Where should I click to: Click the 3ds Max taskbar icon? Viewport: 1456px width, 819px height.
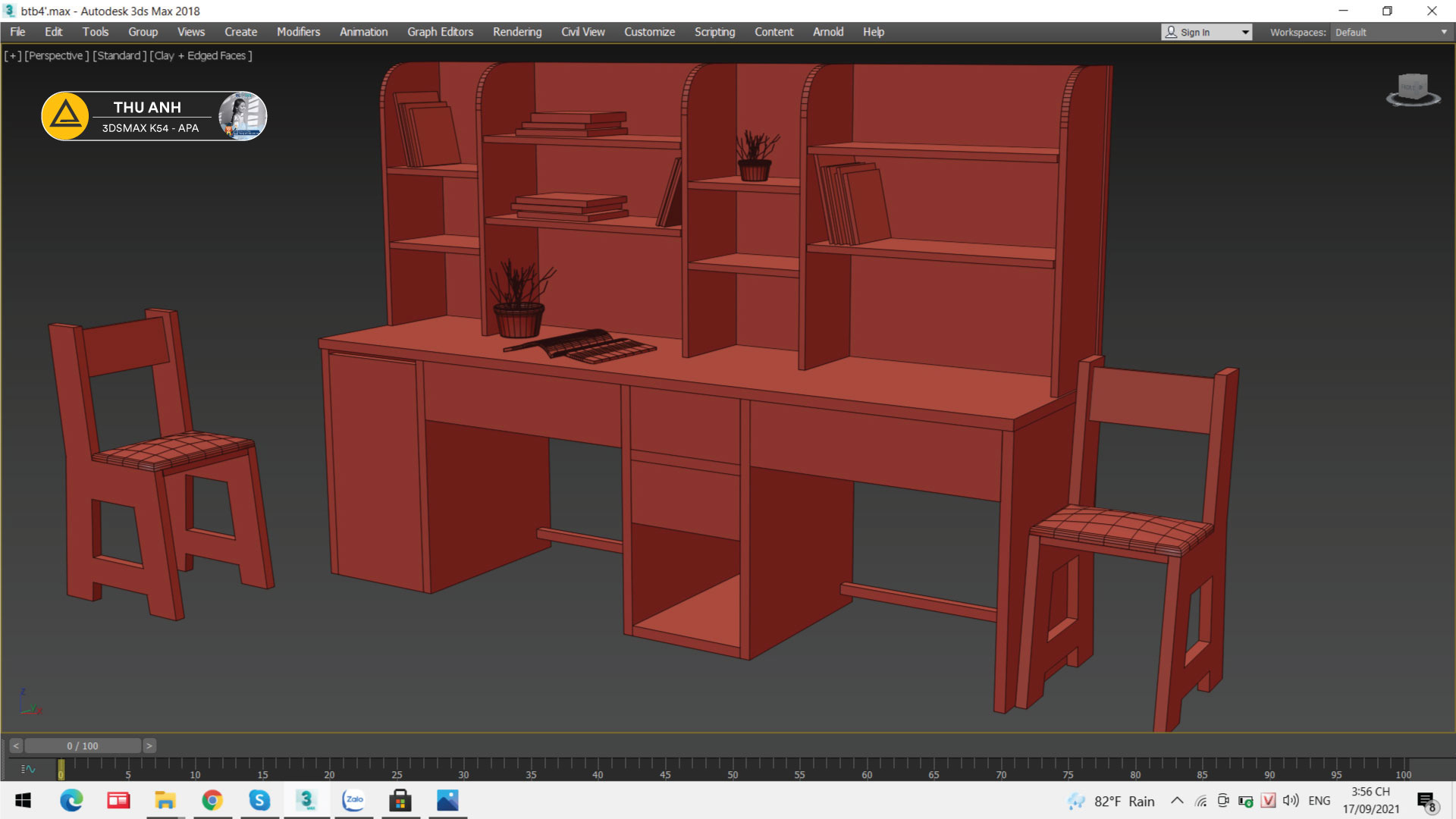(306, 800)
